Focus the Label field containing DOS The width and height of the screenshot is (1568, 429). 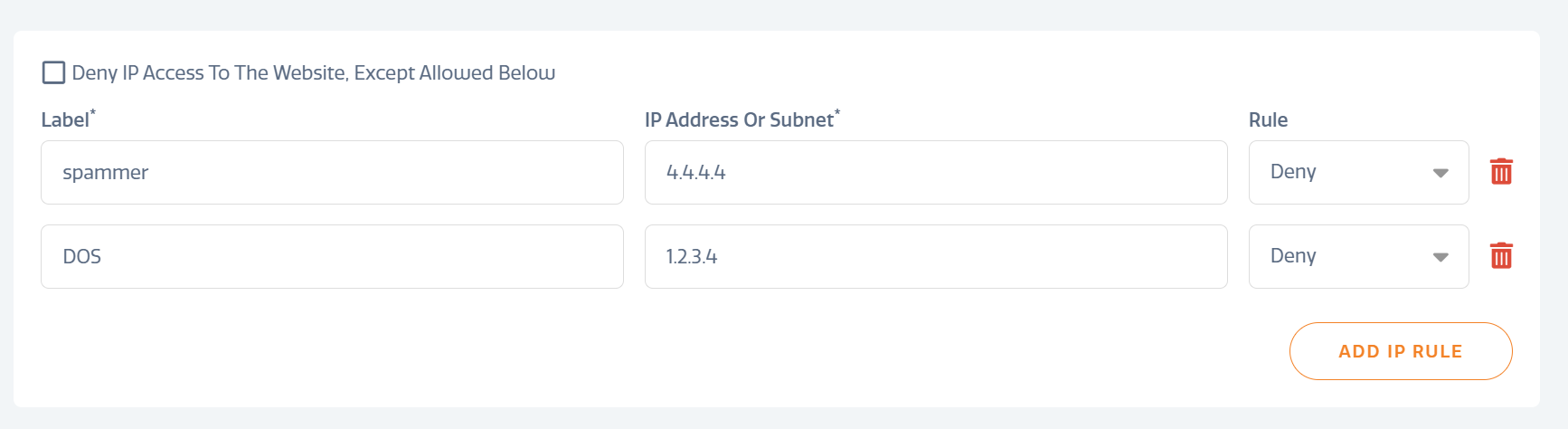(332, 256)
